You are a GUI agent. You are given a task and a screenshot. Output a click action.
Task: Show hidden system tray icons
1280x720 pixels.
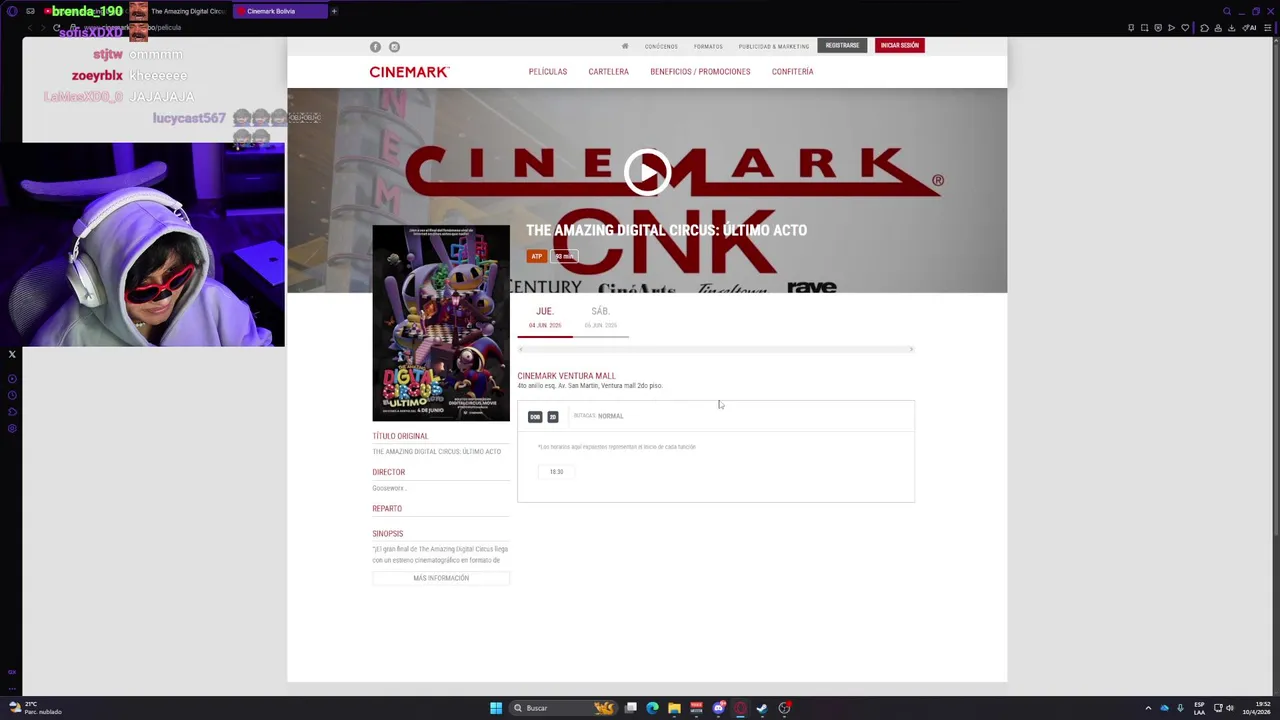click(1148, 708)
